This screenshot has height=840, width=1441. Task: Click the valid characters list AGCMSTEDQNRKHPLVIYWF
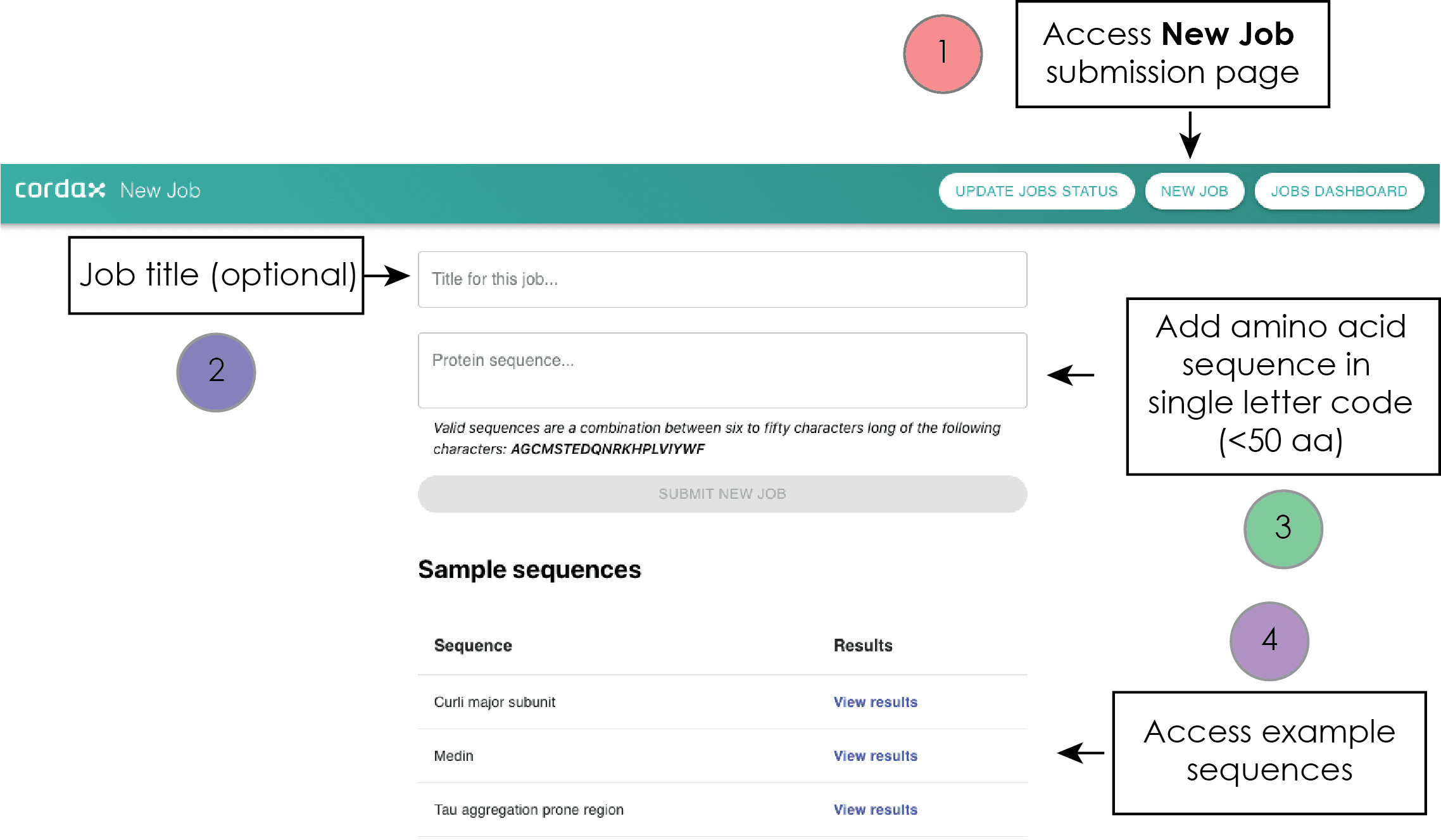click(x=608, y=449)
